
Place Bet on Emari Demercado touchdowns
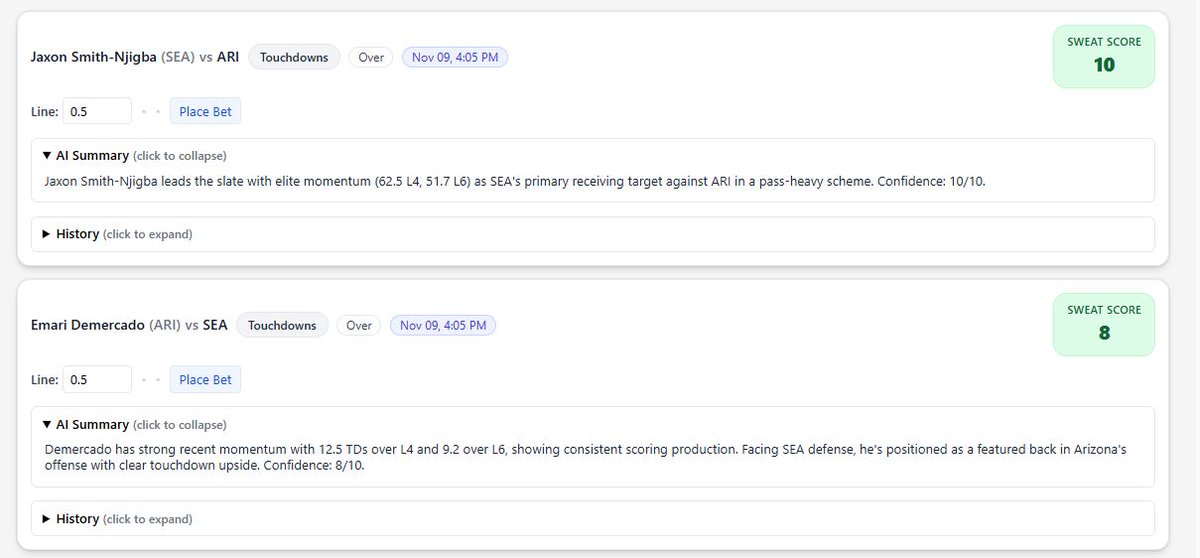coord(205,380)
